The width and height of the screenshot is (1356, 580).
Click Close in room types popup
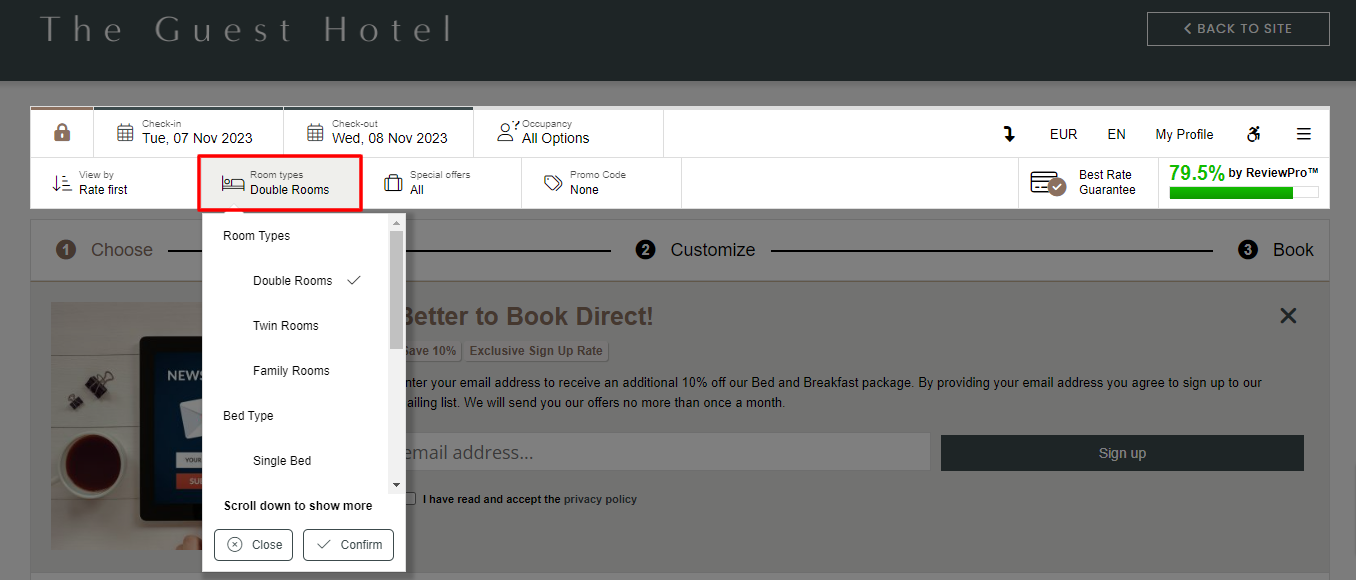click(x=254, y=545)
